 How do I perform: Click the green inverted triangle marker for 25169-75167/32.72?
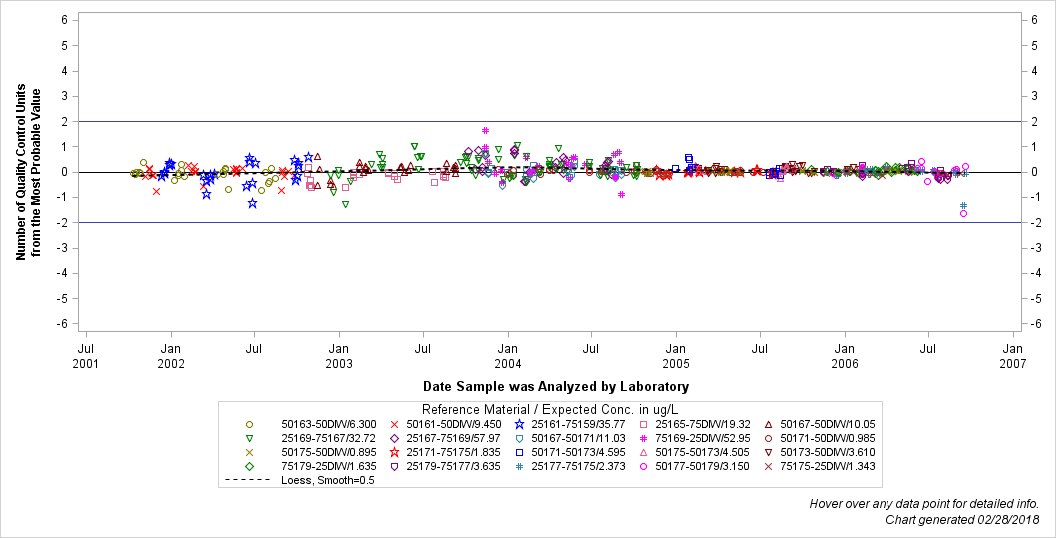tap(249, 438)
